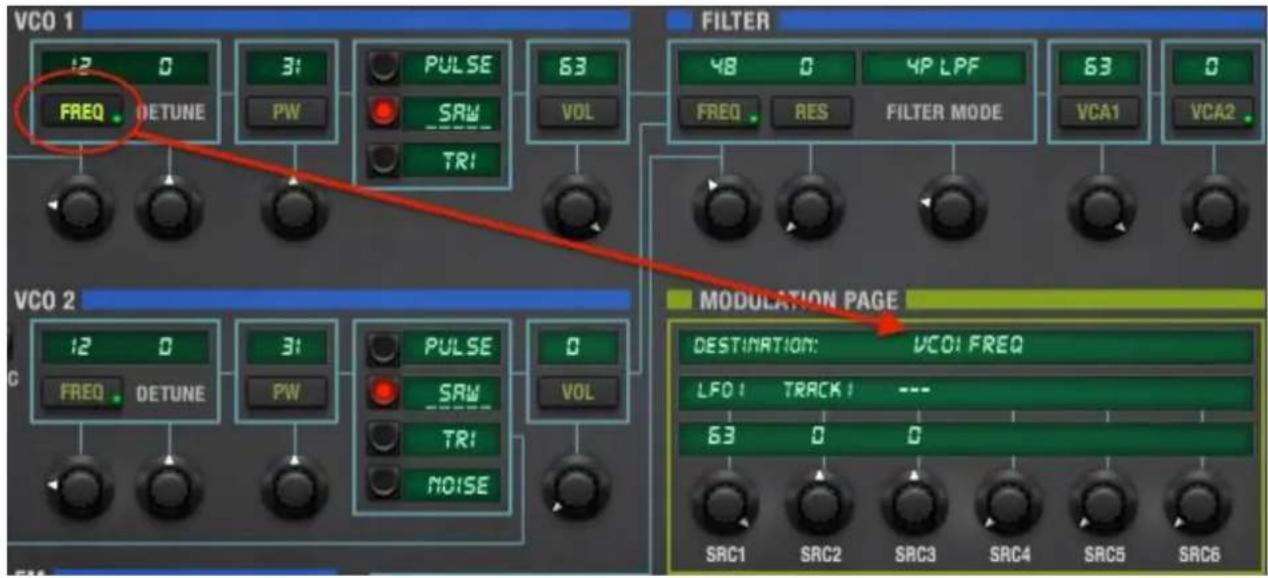Click the FILTER section header
Viewport: 1268px width, 578px height.
coord(735,19)
